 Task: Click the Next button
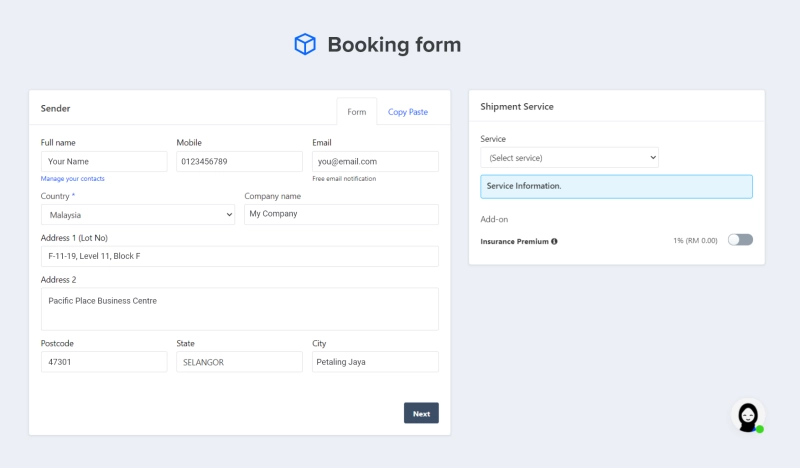[x=421, y=413]
